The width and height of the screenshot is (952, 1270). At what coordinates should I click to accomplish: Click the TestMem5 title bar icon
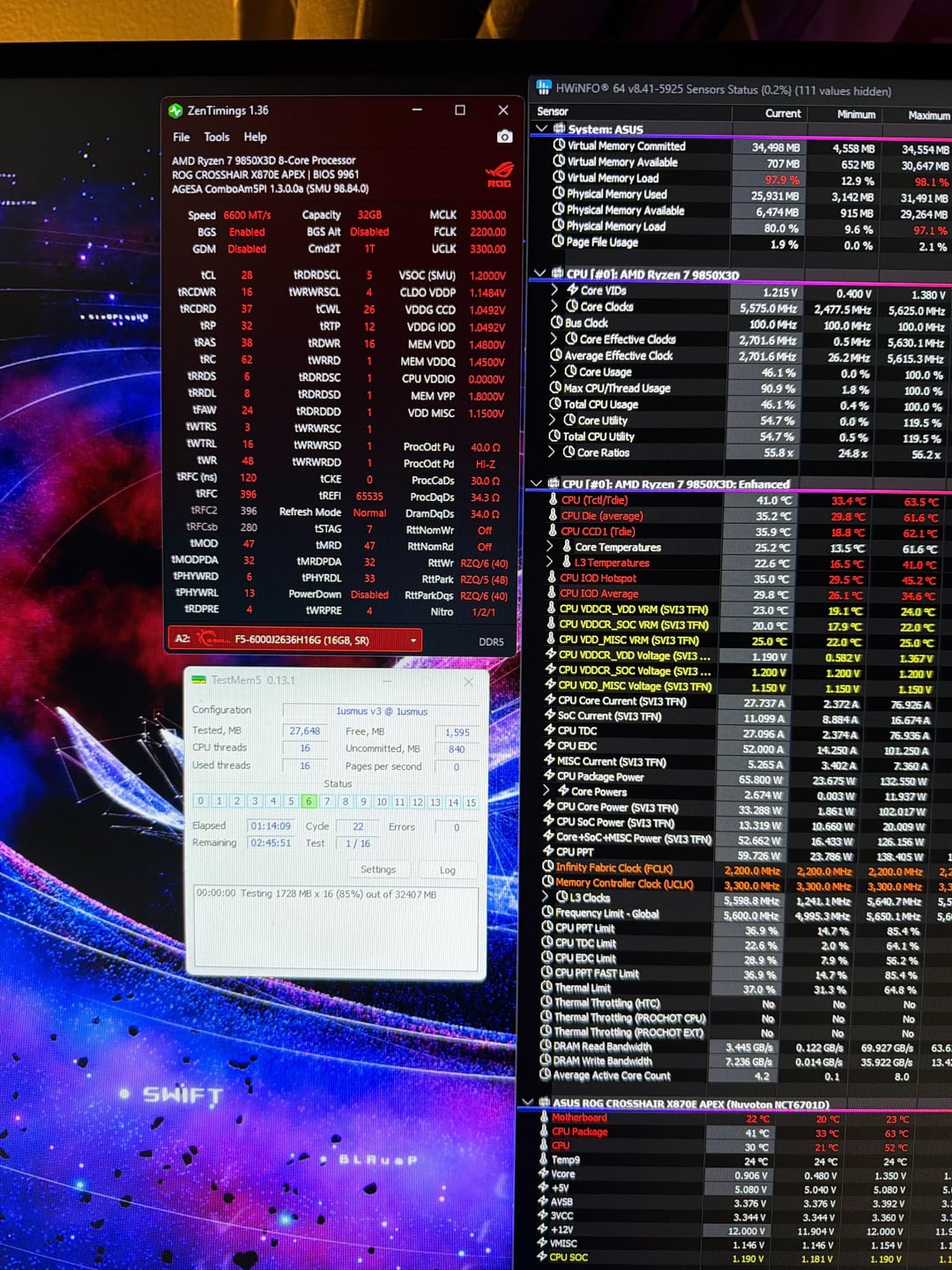pos(199,680)
